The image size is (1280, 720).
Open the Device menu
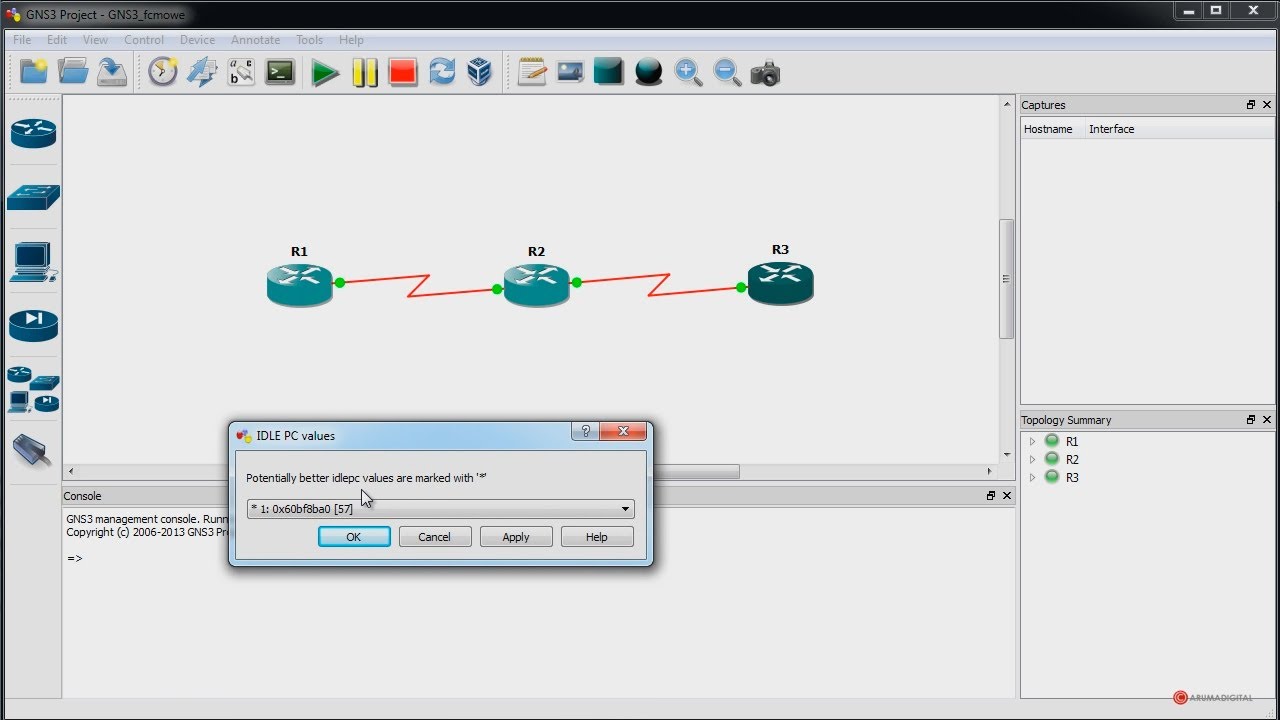[x=197, y=40]
